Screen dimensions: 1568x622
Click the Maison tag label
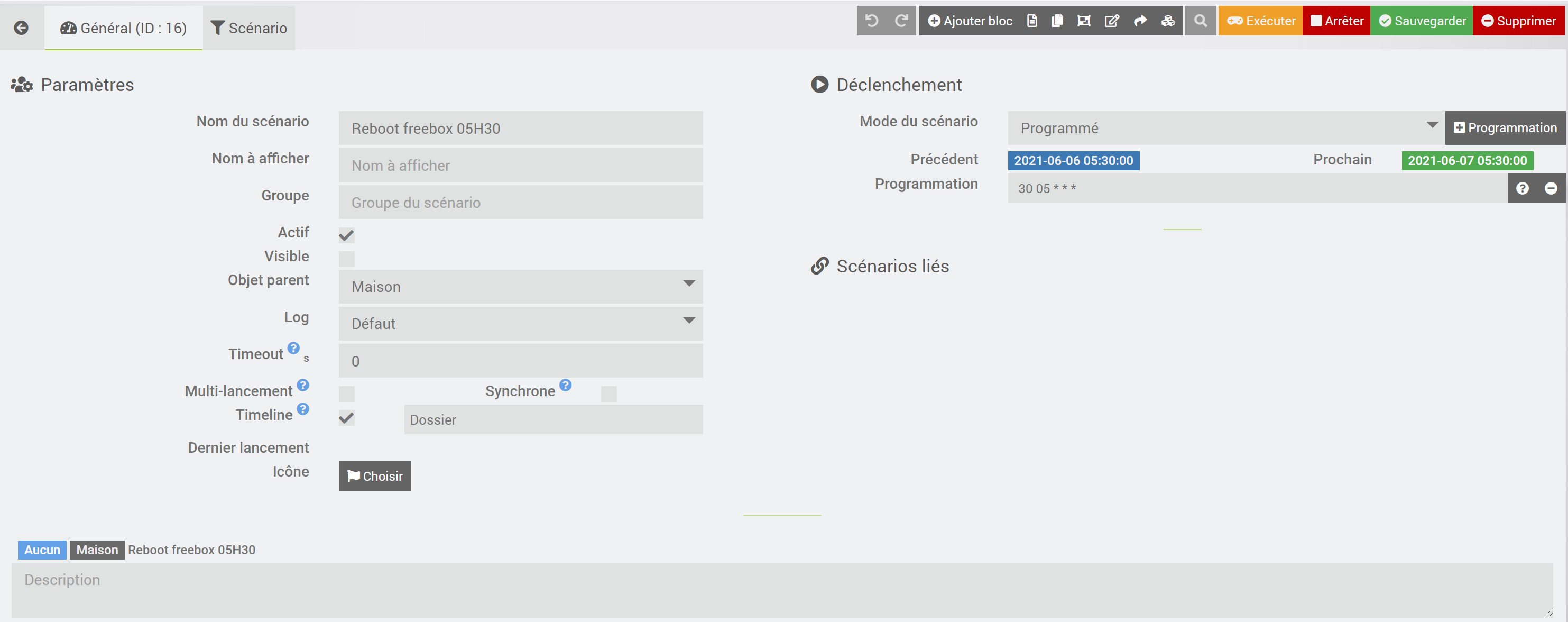[97, 550]
